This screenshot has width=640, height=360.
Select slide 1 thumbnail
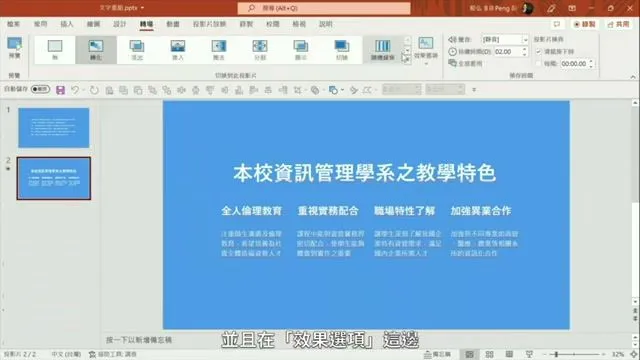[x=53, y=128]
